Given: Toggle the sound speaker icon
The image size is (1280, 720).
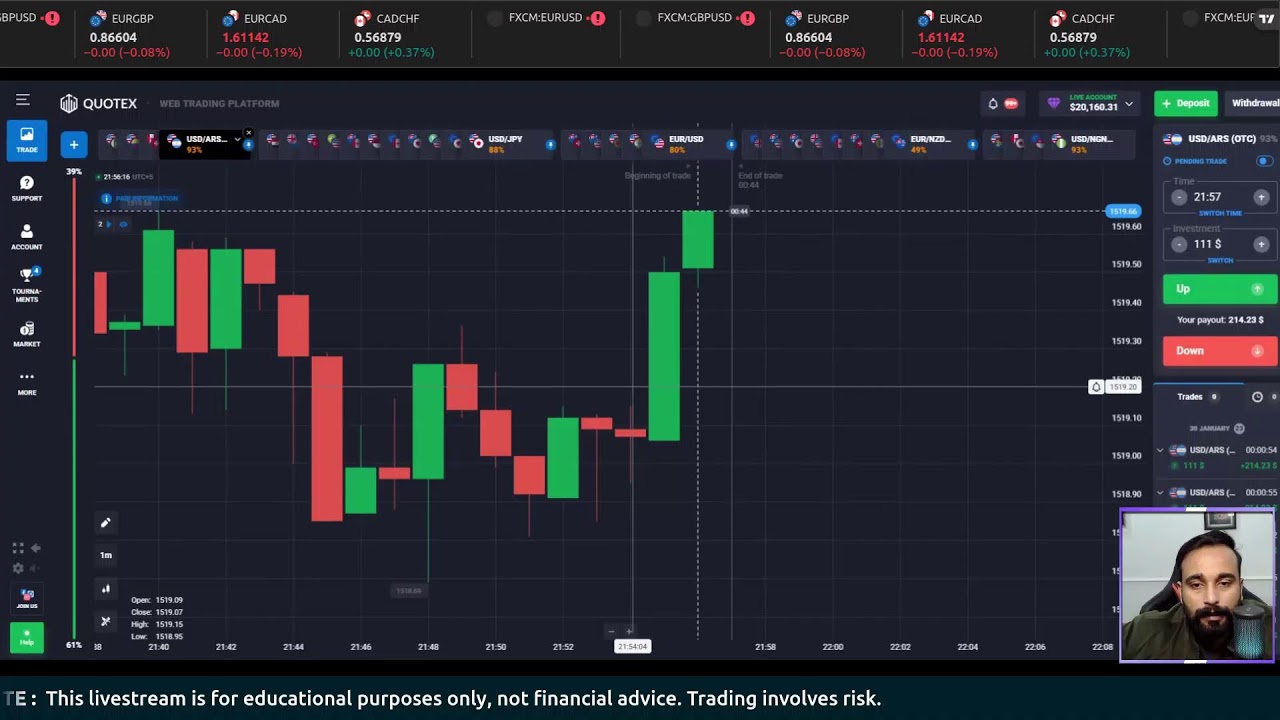Looking at the screenshot, I should coord(36,568).
